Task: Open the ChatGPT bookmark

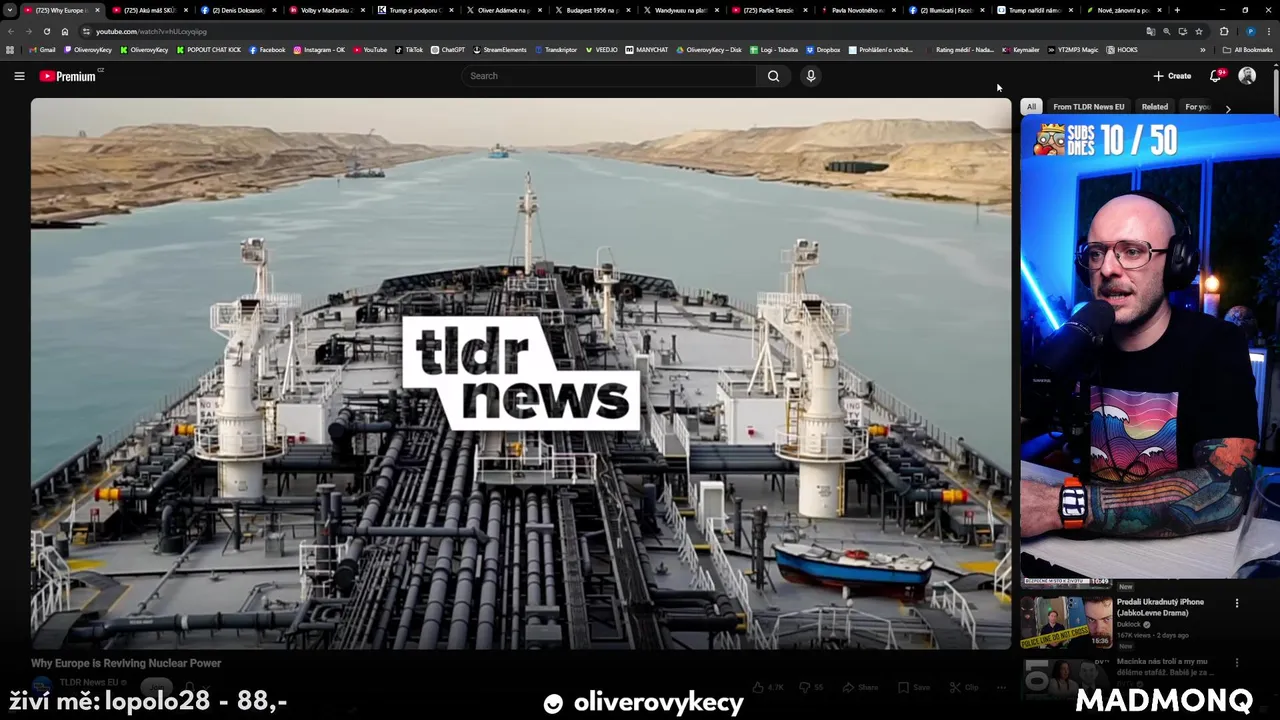Action: coord(448,50)
